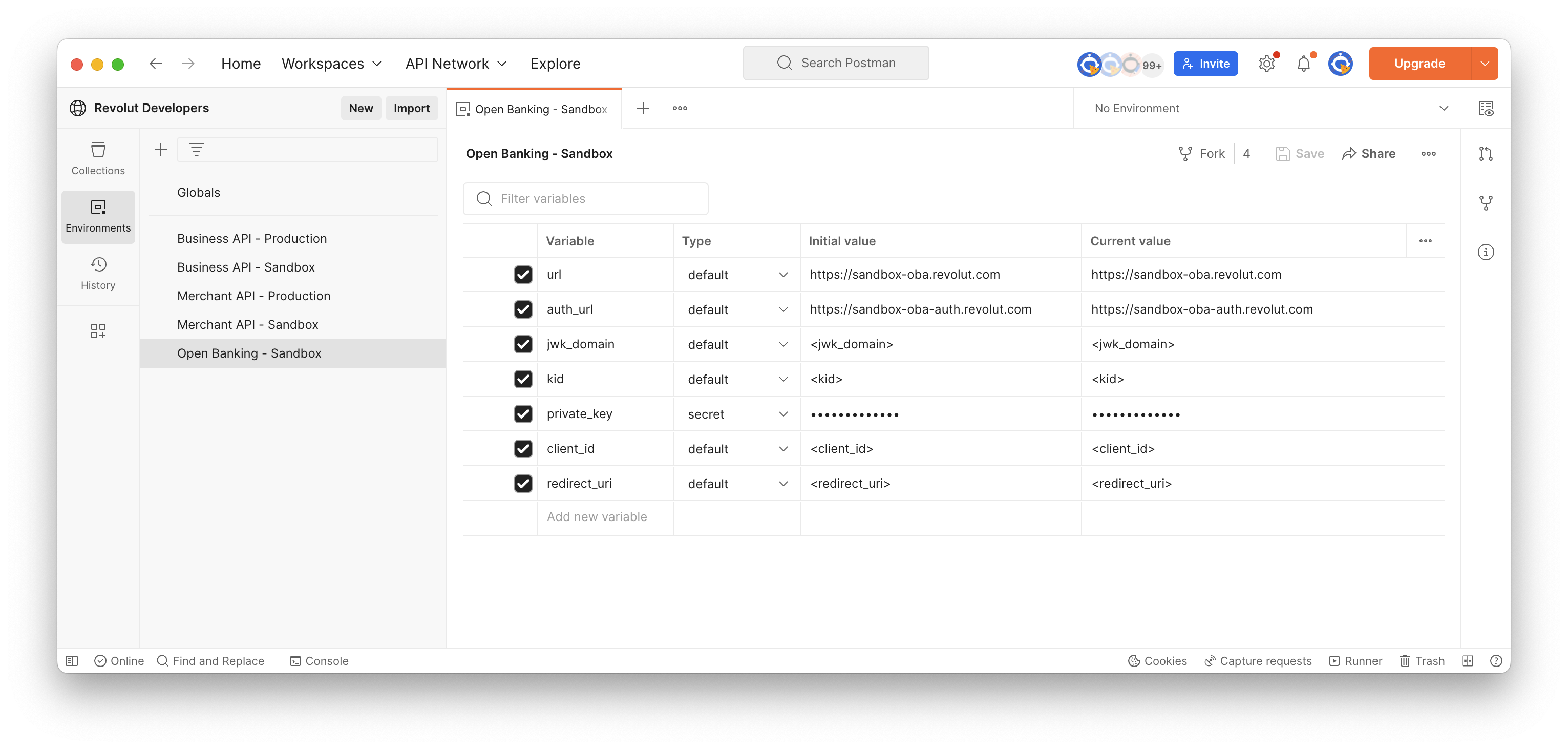Change type dropdown for url variable
1568x749 pixels.
(x=737, y=275)
